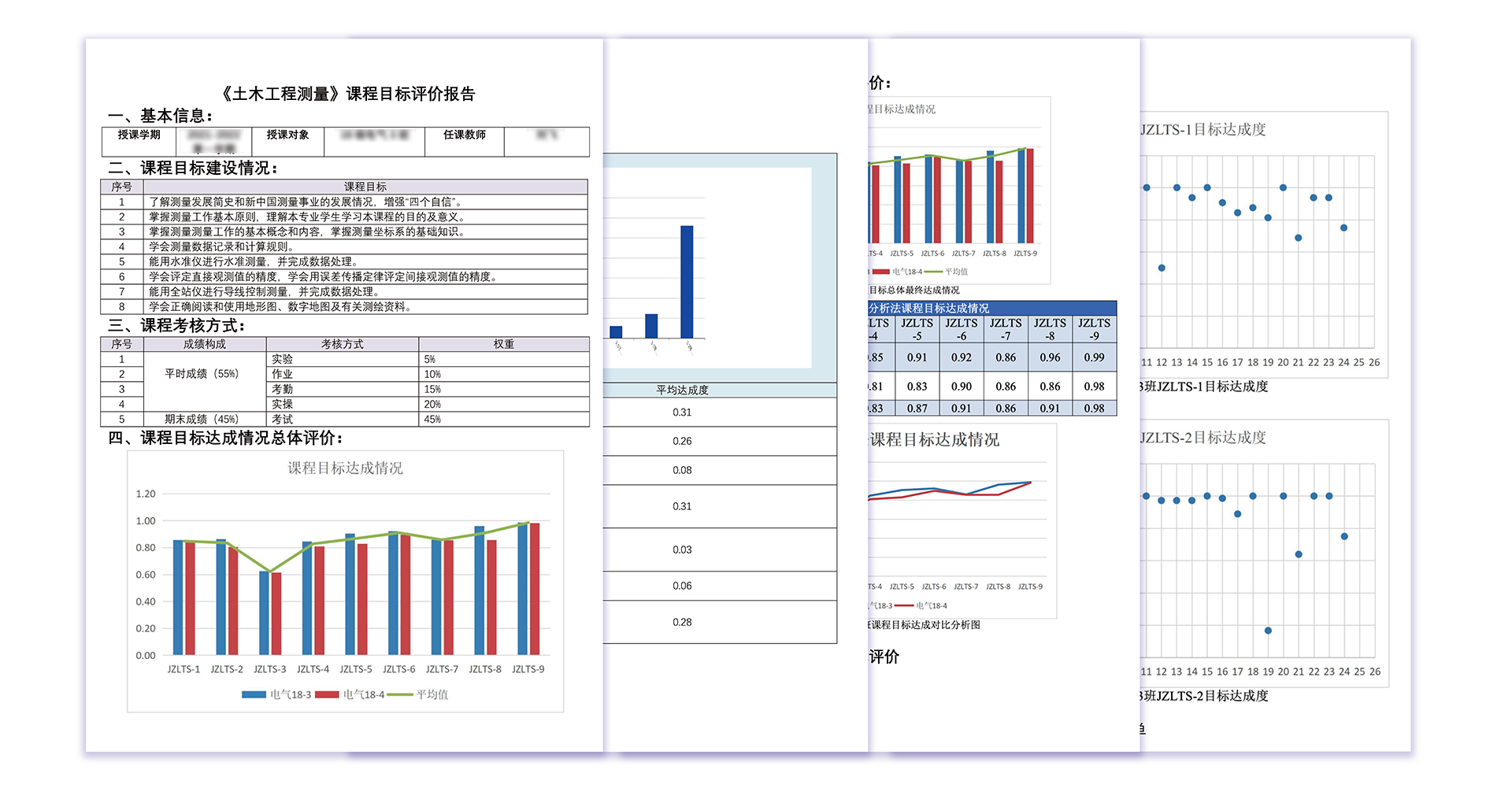This screenshot has width=1512, height=803.
Task: Select goal row 学会正确阅读和使用地形图
Action: 344,307
